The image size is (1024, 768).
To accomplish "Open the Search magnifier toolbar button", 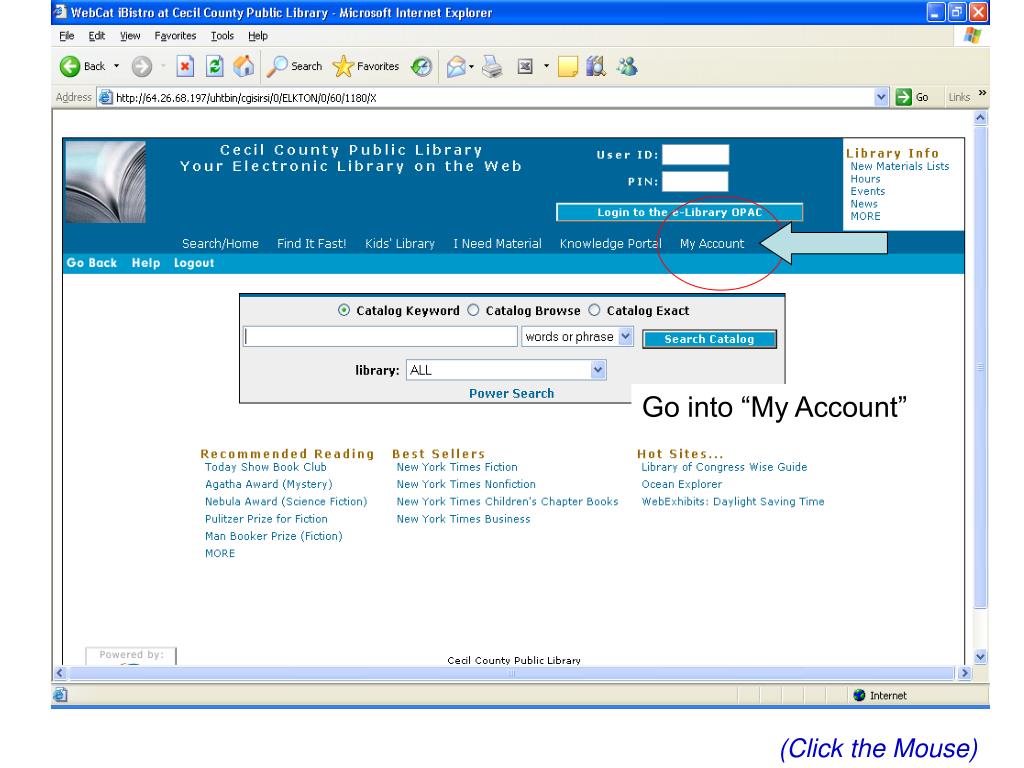I will pyautogui.click(x=295, y=66).
